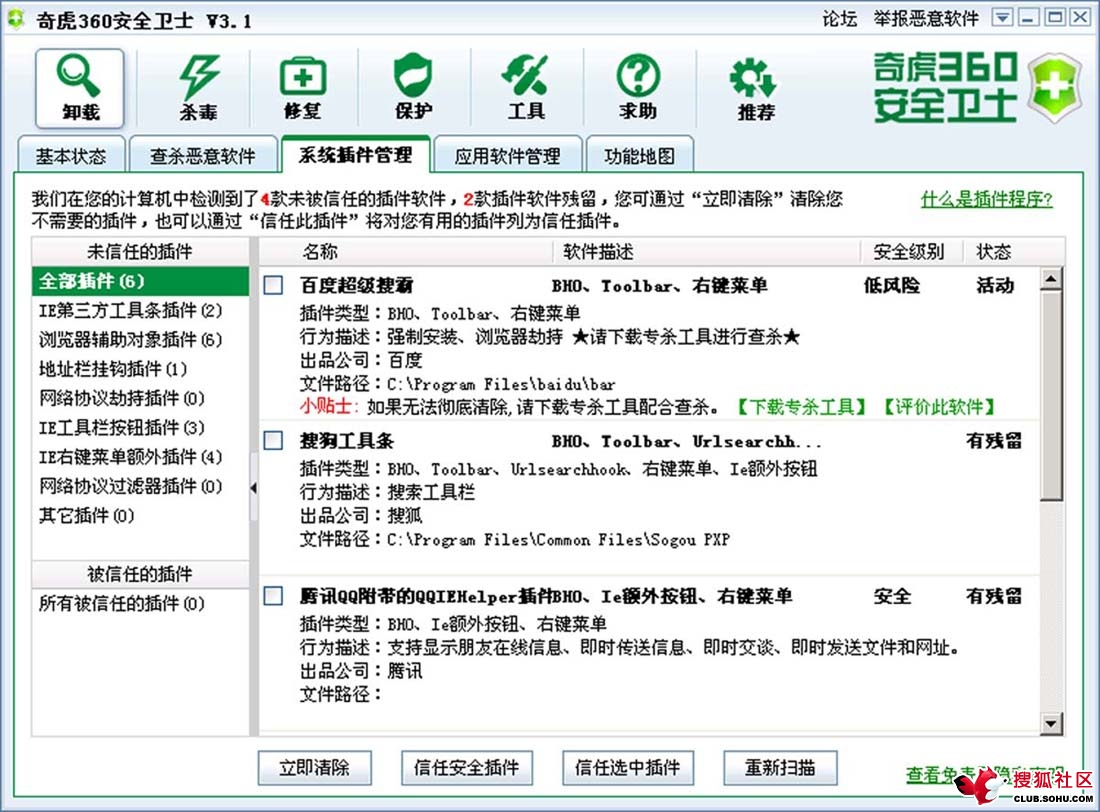Click the 保护 protection shield icon

(414, 88)
